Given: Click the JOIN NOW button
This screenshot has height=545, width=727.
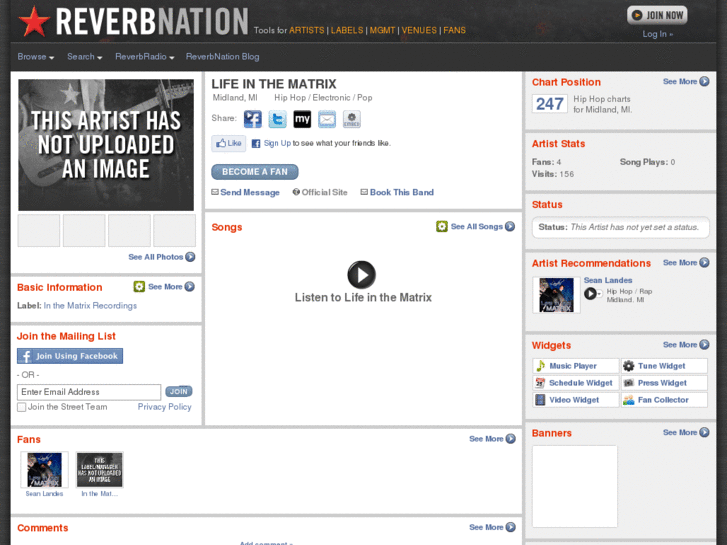Looking at the screenshot, I should [x=657, y=15].
